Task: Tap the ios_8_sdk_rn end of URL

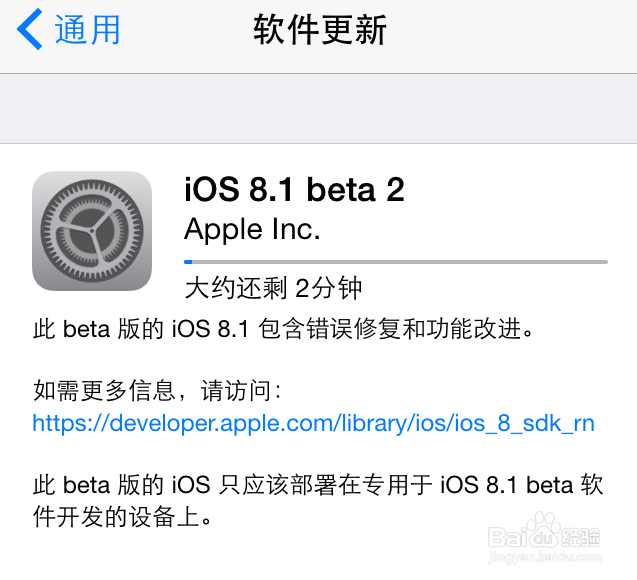Action: pyautogui.click(x=524, y=424)
